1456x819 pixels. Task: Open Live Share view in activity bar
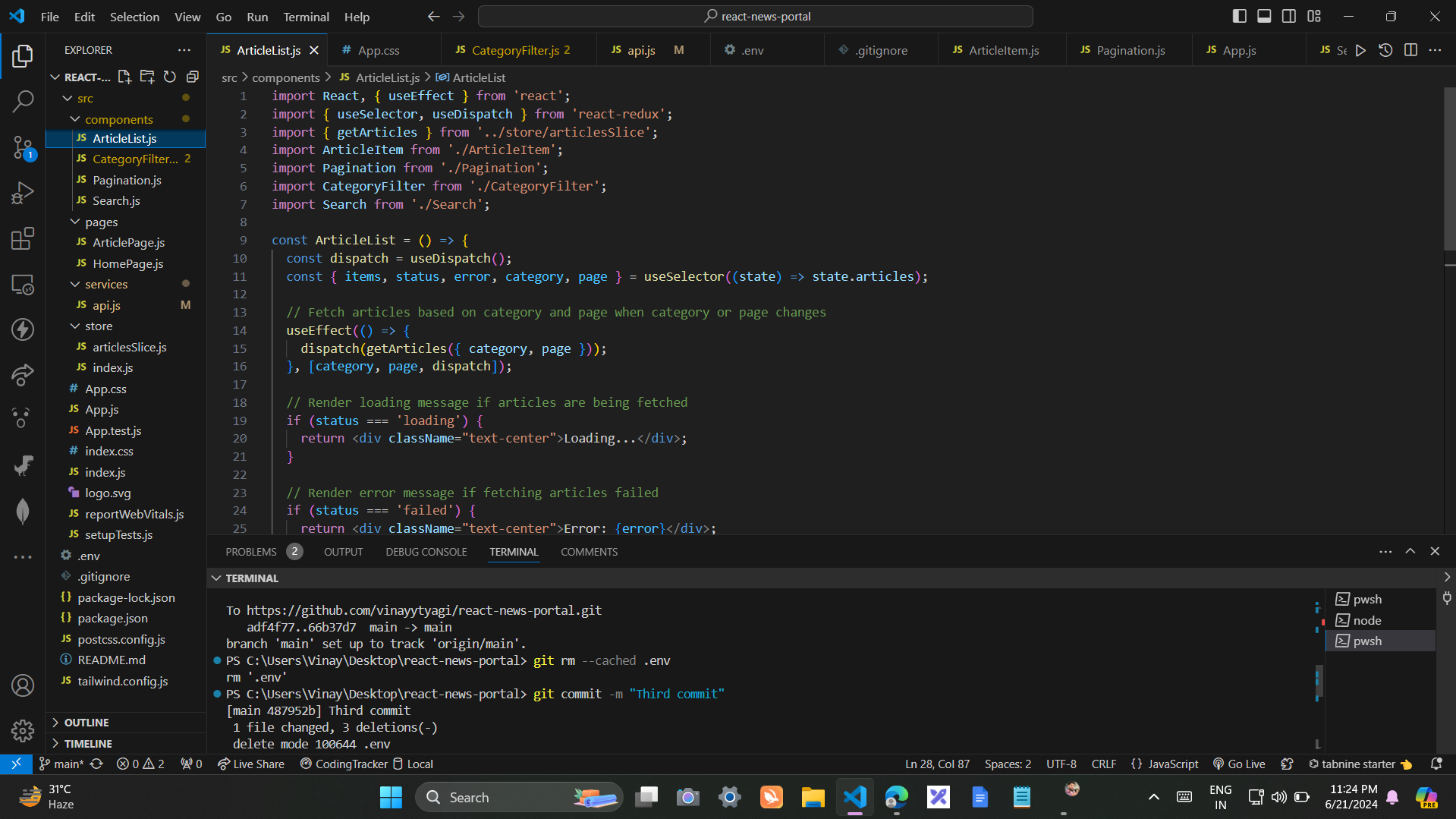(x=23, y=374)
